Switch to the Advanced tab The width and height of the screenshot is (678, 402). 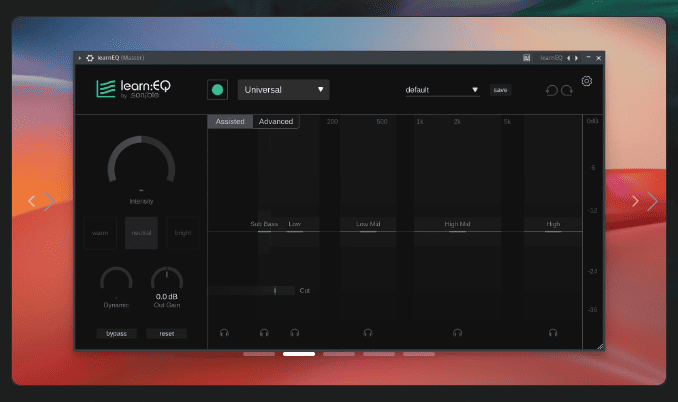pyautogui.click(x=276, y=121)
